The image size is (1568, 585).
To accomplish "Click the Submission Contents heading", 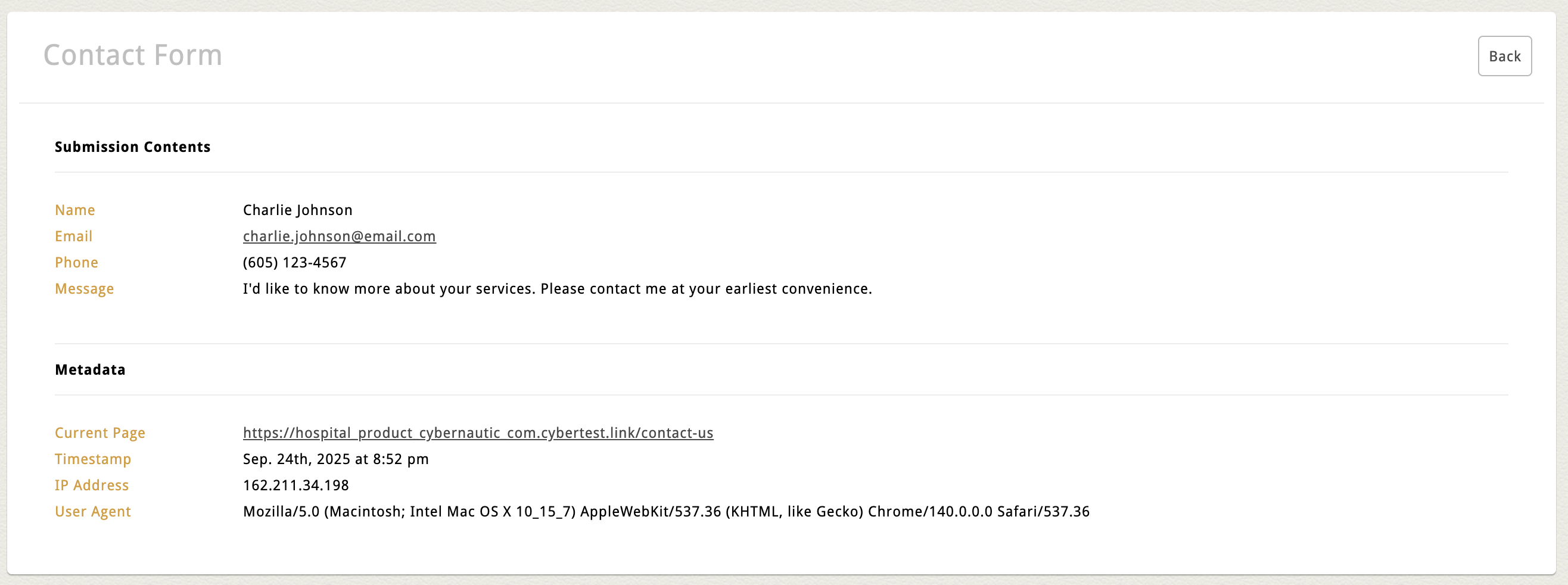I will 133,147.
